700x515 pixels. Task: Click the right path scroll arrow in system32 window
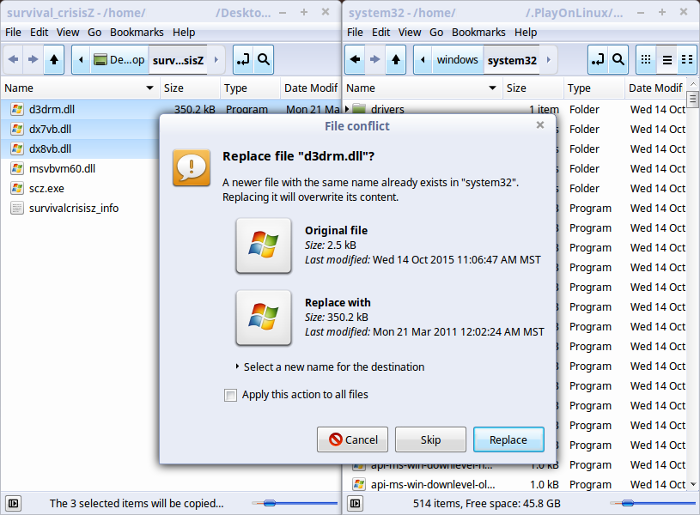[549, 59]
